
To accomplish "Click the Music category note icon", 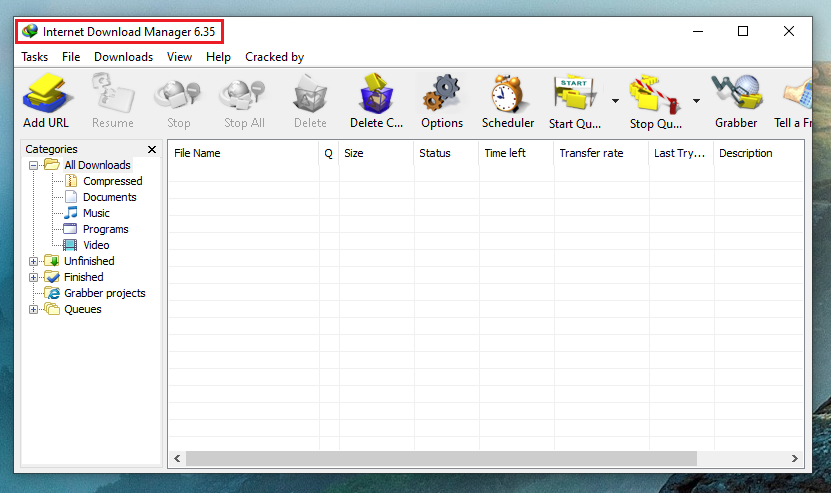I will click(x=71, y=213).
